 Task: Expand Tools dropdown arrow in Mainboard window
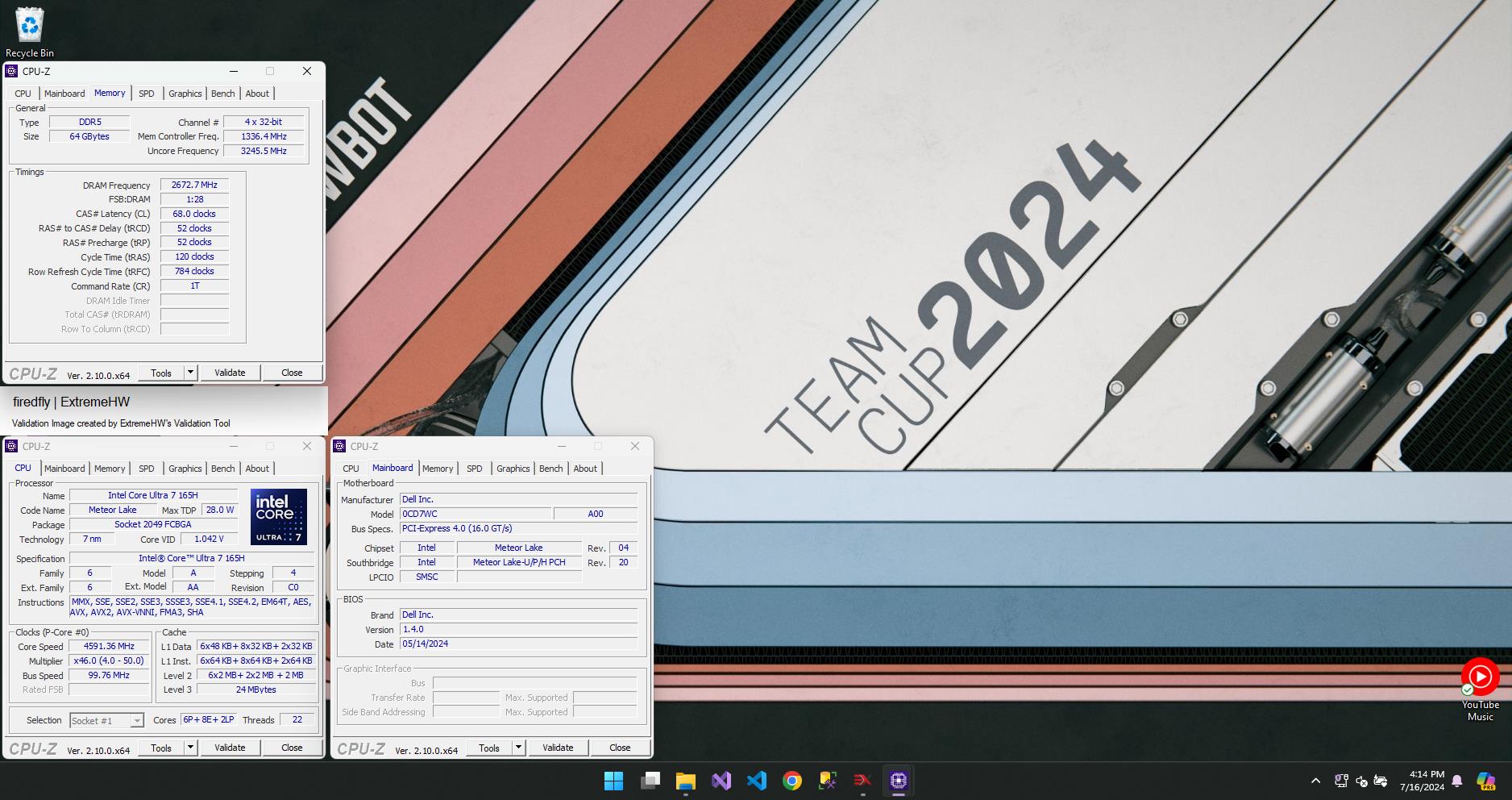pos(519,748)
